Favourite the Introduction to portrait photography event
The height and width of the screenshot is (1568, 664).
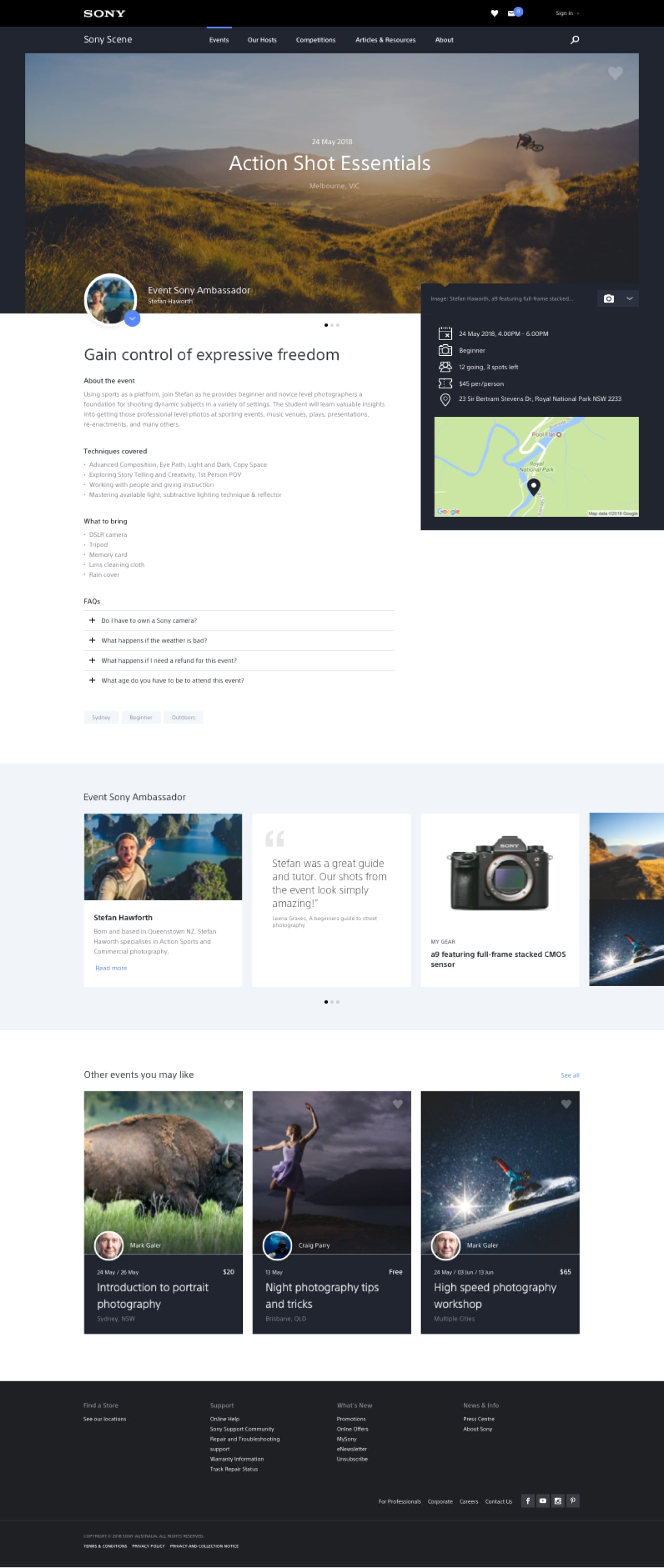229,1104
